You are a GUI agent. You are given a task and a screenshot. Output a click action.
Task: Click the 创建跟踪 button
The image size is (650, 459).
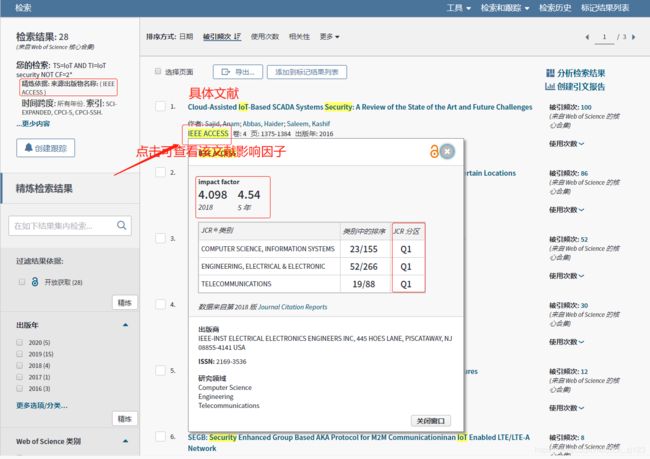pyautogui.click(x=46, y=148)
